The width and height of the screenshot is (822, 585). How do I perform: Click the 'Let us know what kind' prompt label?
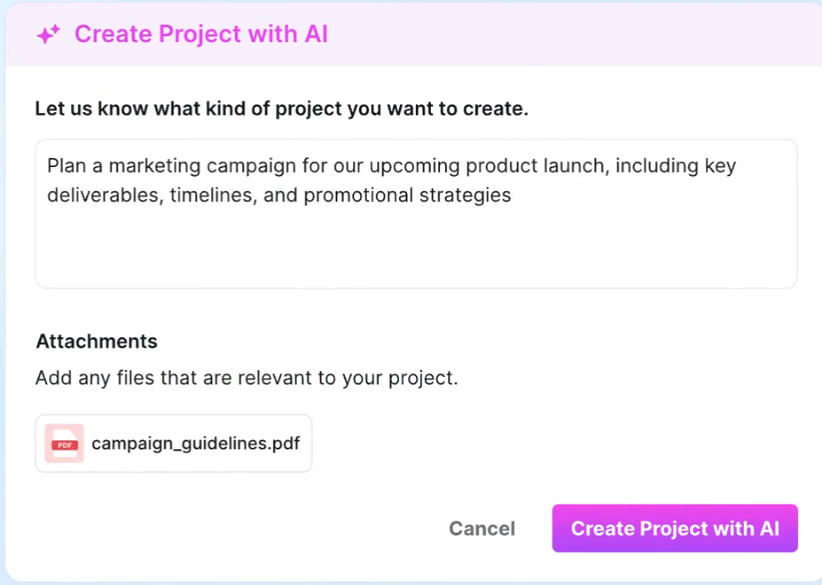pyautogui.click(x=281, y=108)
